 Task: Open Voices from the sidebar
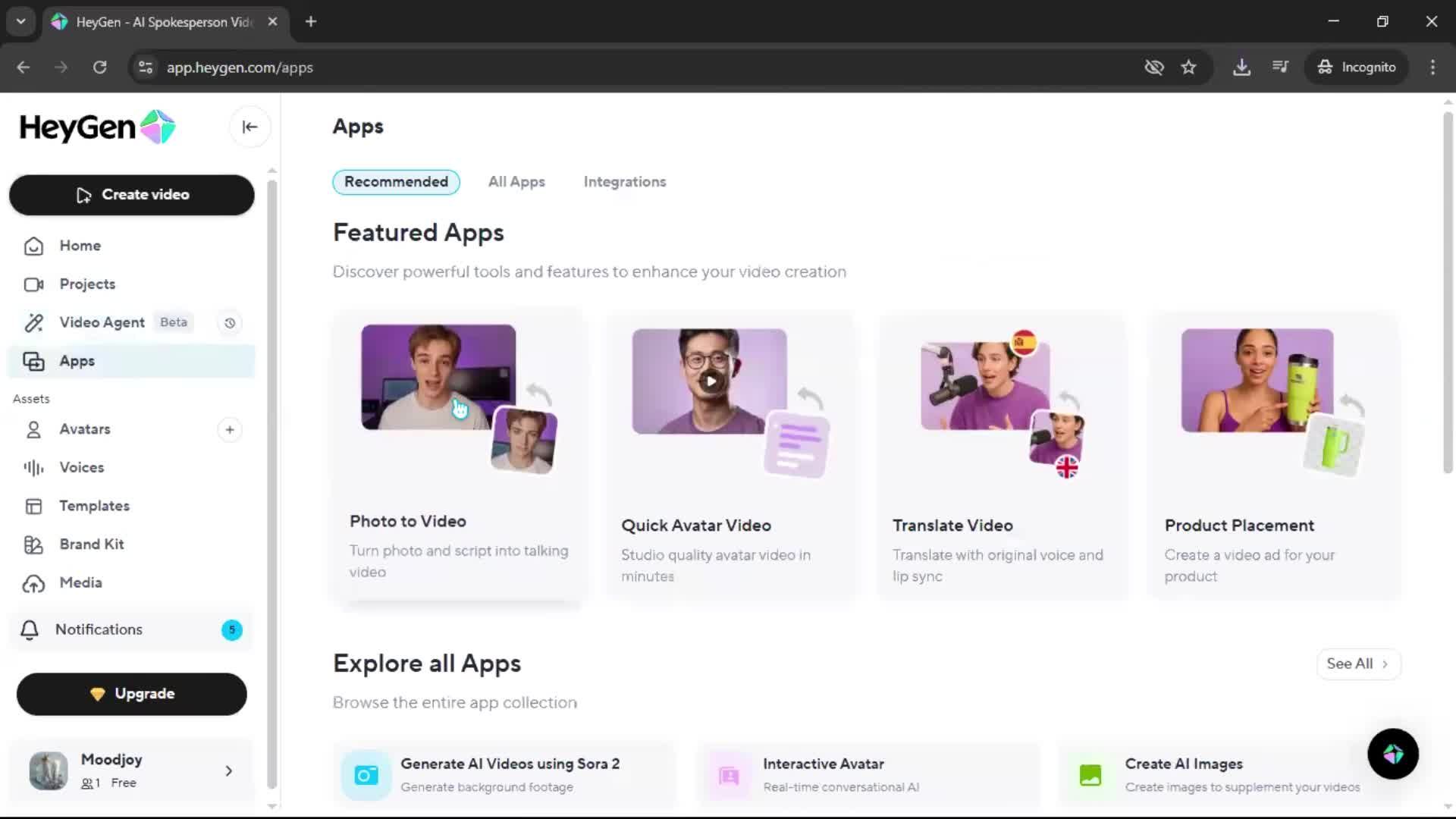click(x=82, y=468)
